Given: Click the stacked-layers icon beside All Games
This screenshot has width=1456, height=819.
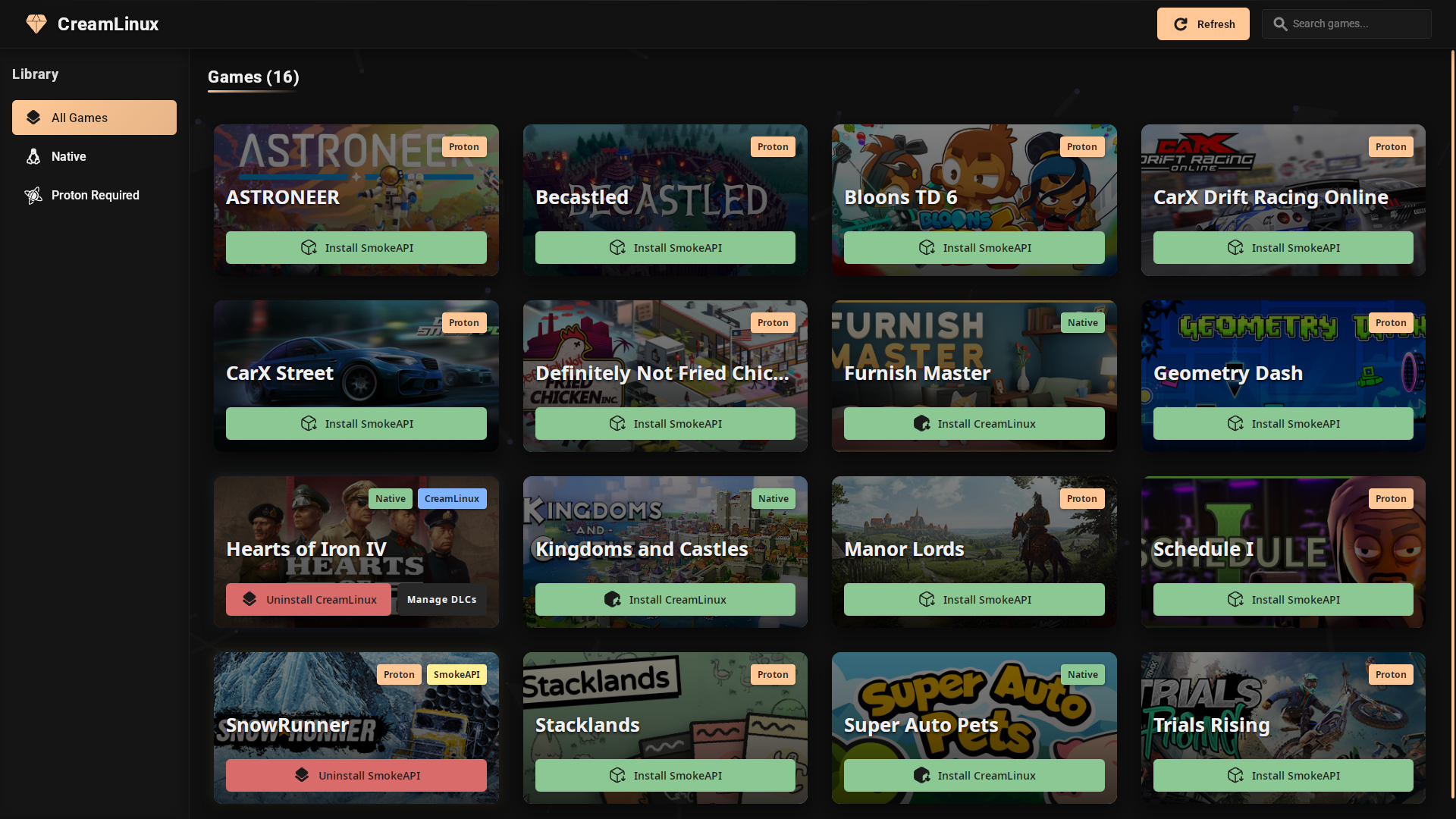Looking at the screenshot, I should tap(33, 118).
